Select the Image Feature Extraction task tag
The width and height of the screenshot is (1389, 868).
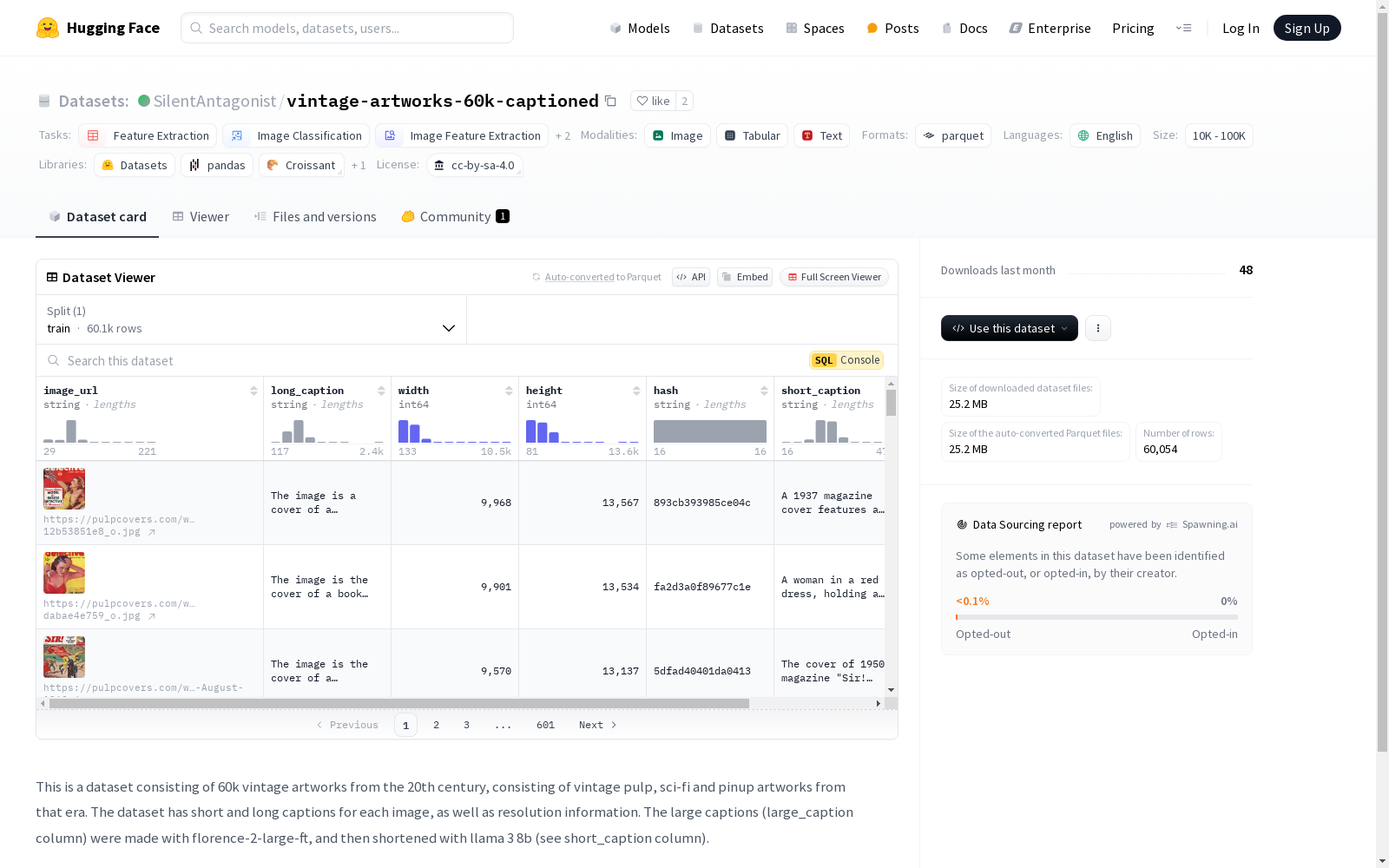click(x=462, y=135)
